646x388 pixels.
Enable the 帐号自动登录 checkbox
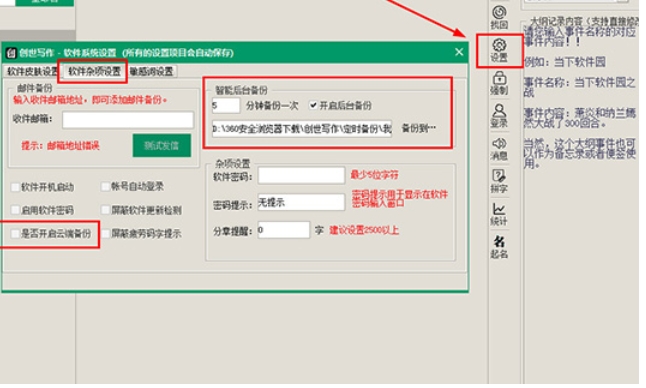105,187
